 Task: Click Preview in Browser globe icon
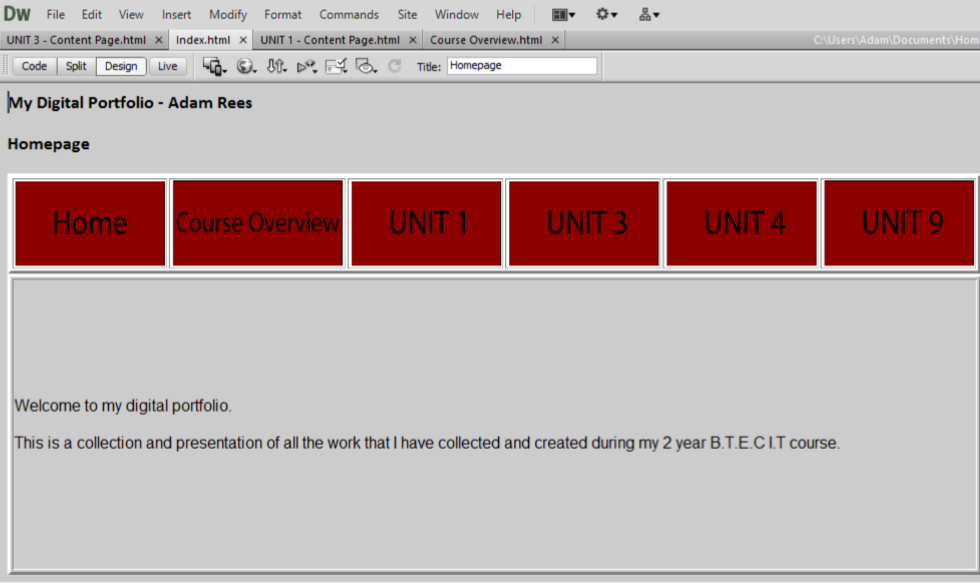click(246, 66)
